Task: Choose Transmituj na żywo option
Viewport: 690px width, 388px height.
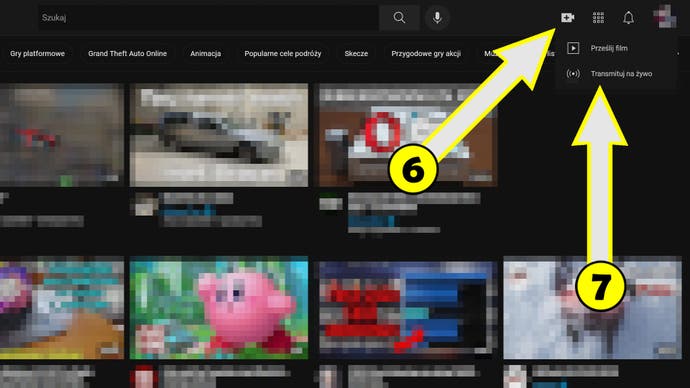Action: (x=616, y=73)
